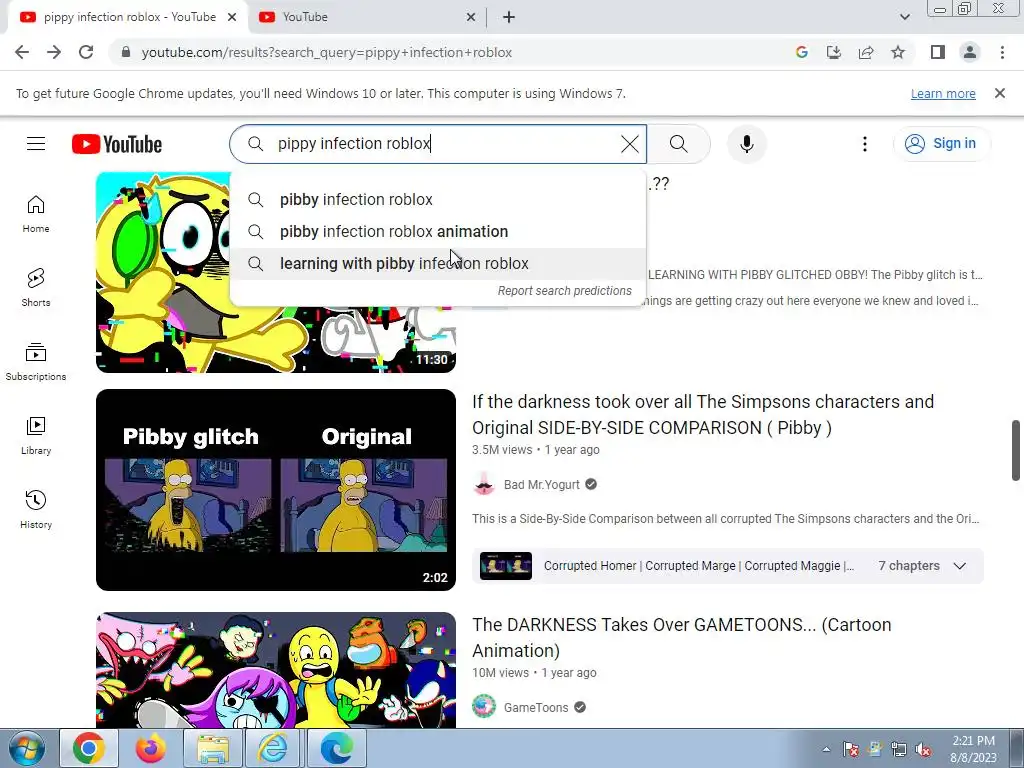Open Windows Explorer from taskbar
Viewport: 1024px width, 768px height.
tap(213, 748)
